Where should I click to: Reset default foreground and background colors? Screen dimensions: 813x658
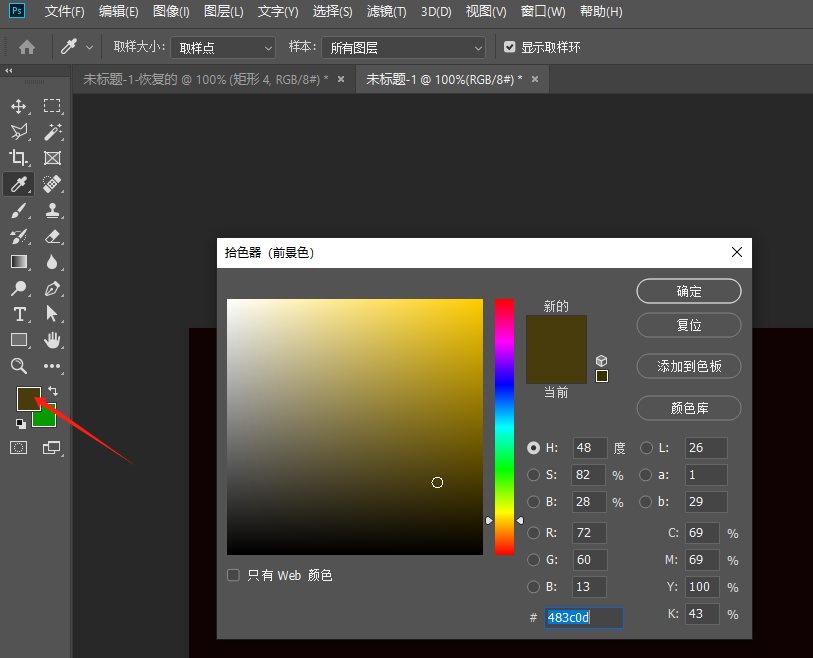(x=21, y=424)
